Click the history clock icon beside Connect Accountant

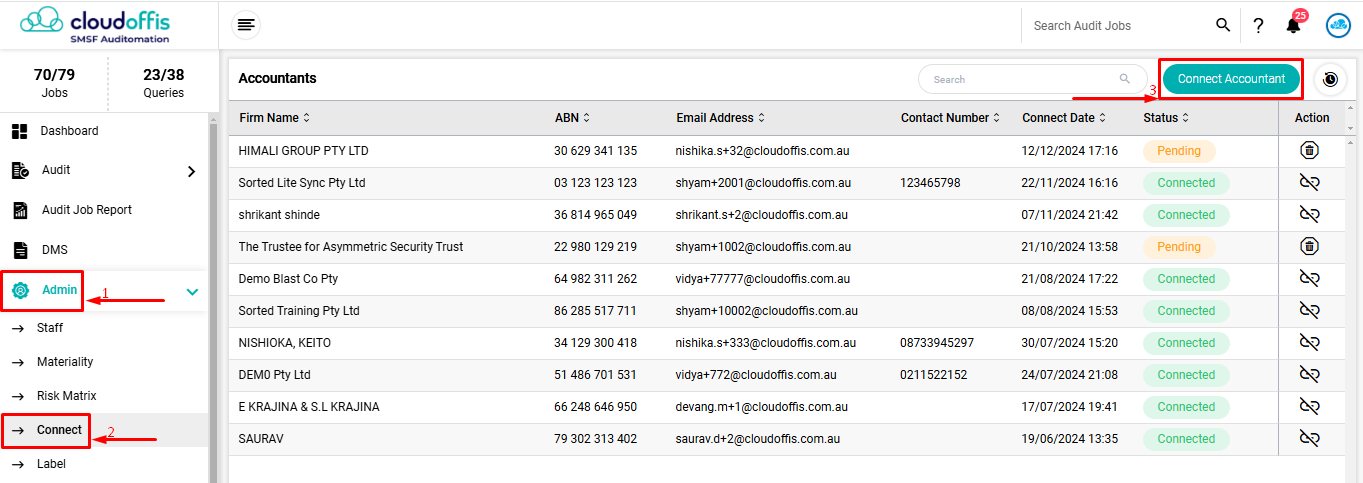1329,79
